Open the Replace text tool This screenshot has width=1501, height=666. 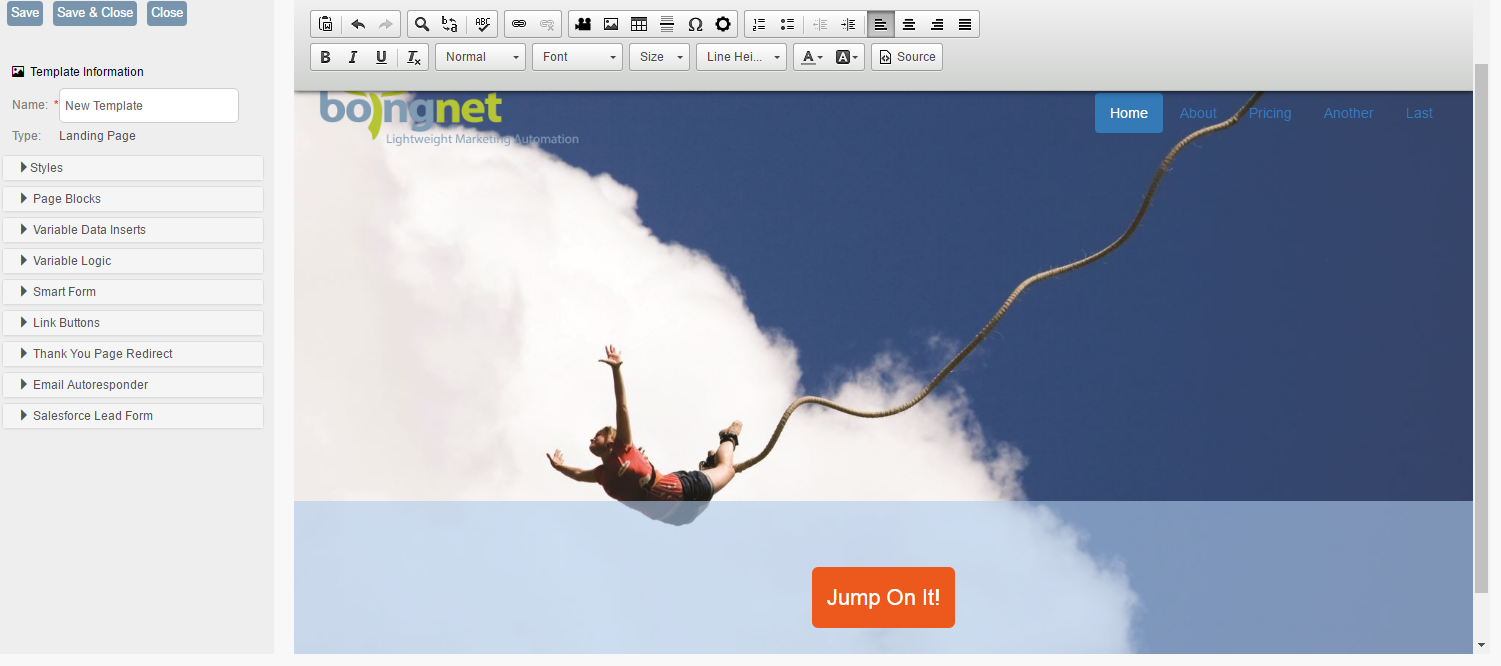coord(450,24)
